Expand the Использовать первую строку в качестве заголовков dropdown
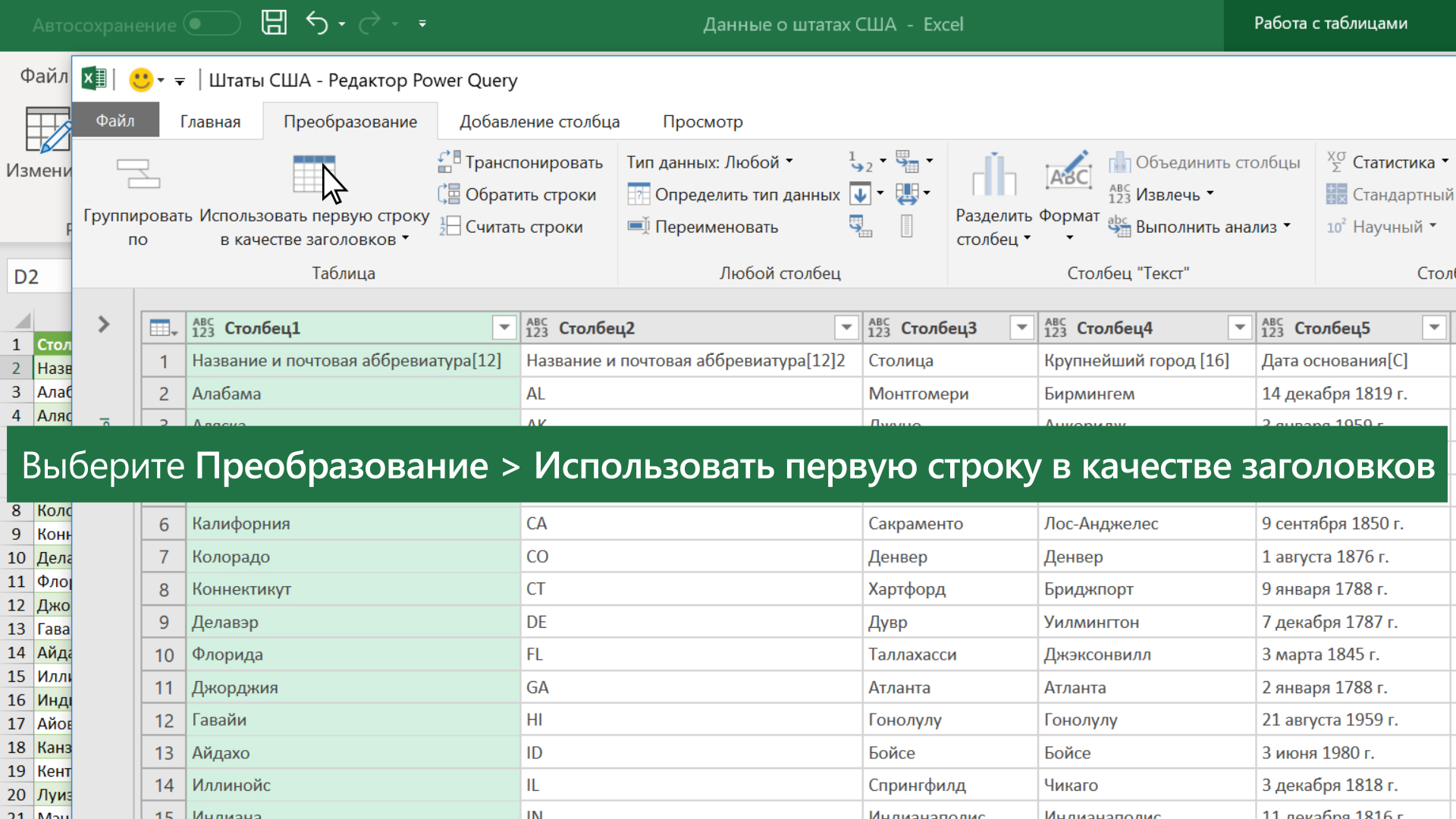 (x=406, y=238)
